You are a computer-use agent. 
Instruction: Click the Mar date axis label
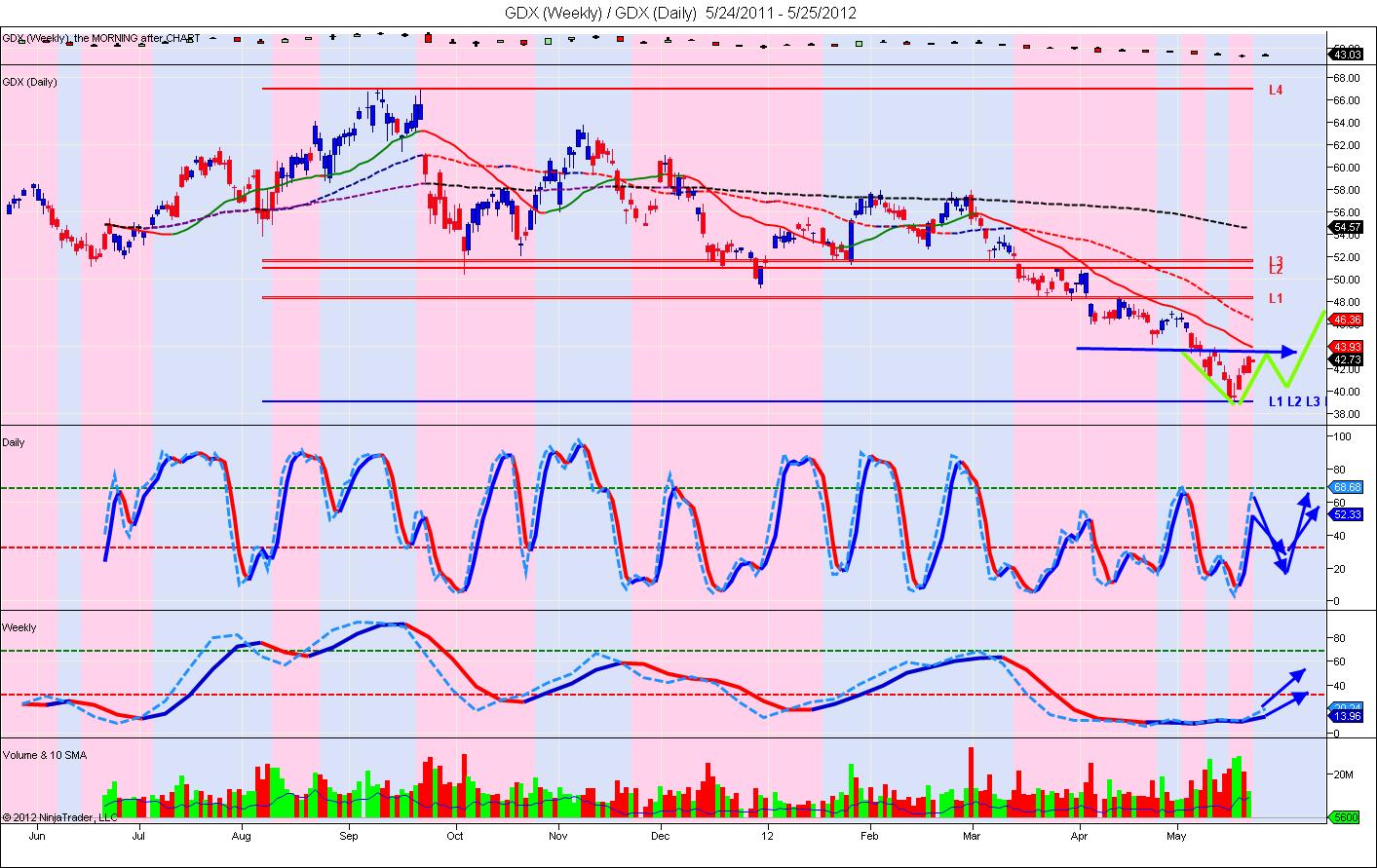pos(973,836)
